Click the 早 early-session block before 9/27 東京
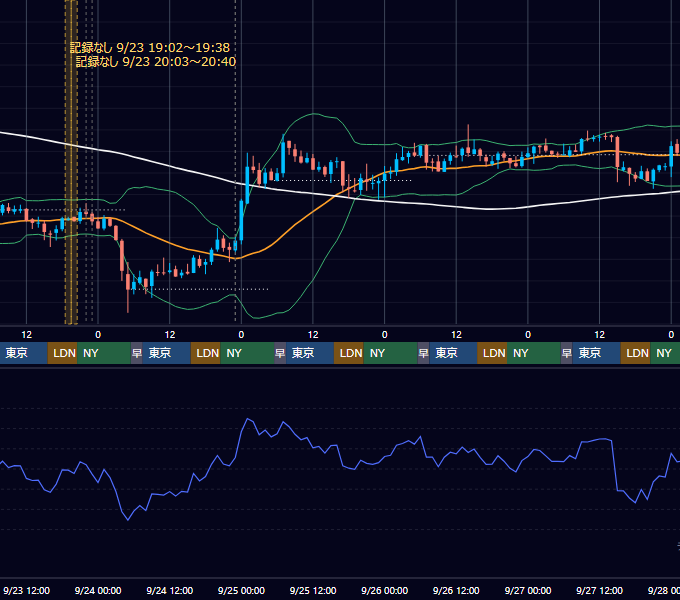Screen dimensions: 680x600 coord(566,353)
